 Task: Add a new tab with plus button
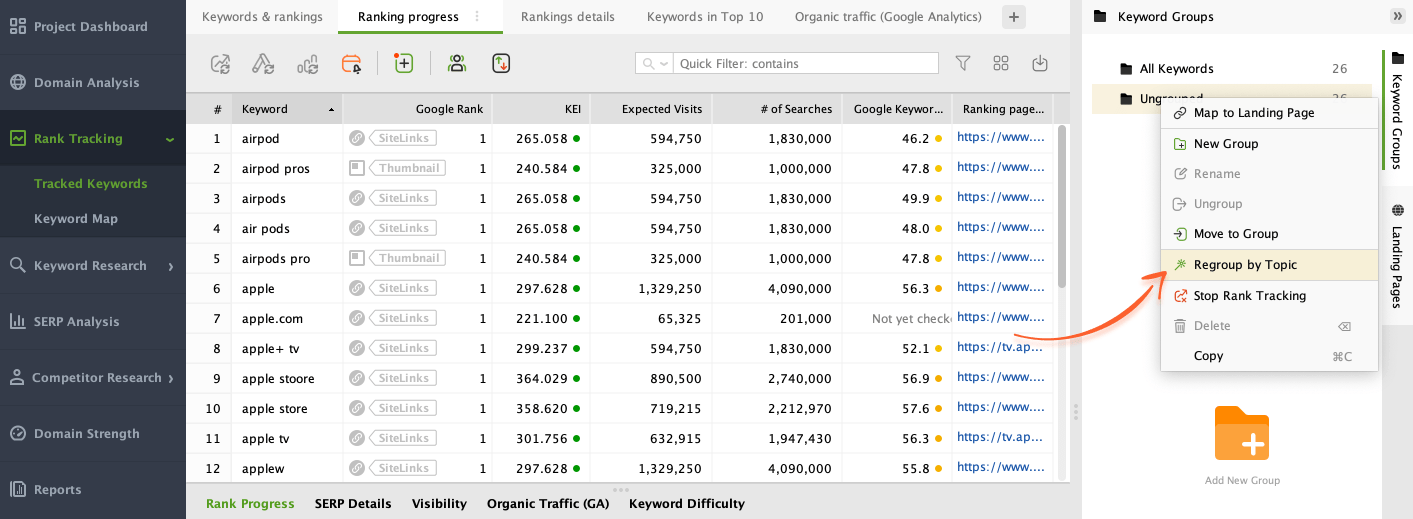[x=1014, y=17]
